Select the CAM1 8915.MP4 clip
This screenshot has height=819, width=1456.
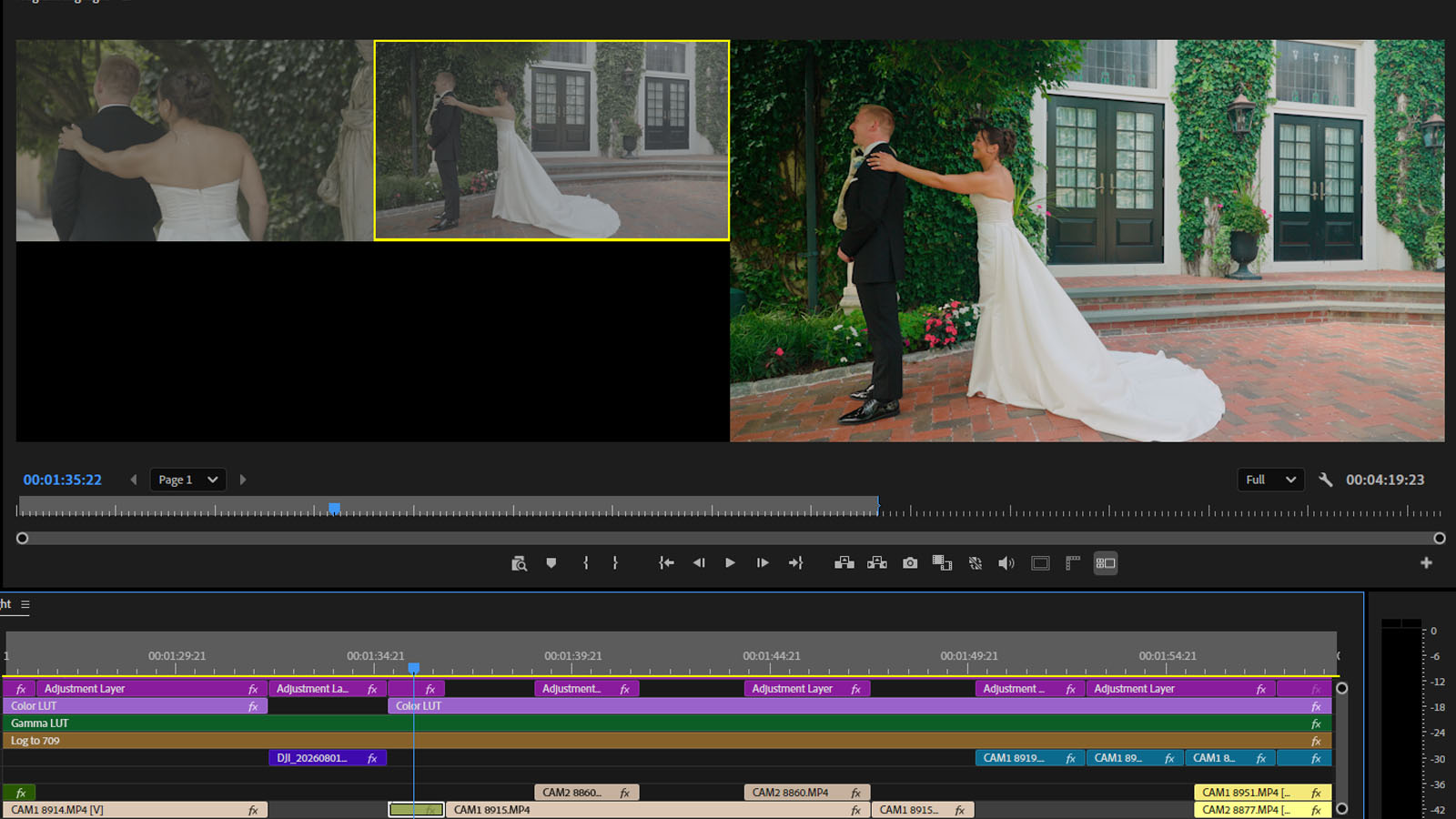point(658,810)
